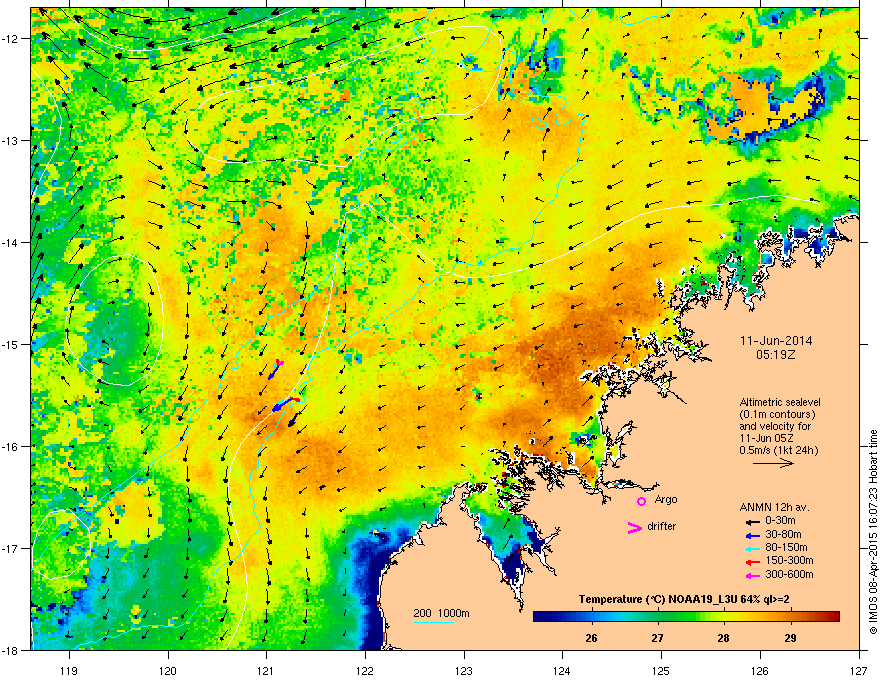
Task: Click the longitude axis label 123
Action: pos(464,670)
